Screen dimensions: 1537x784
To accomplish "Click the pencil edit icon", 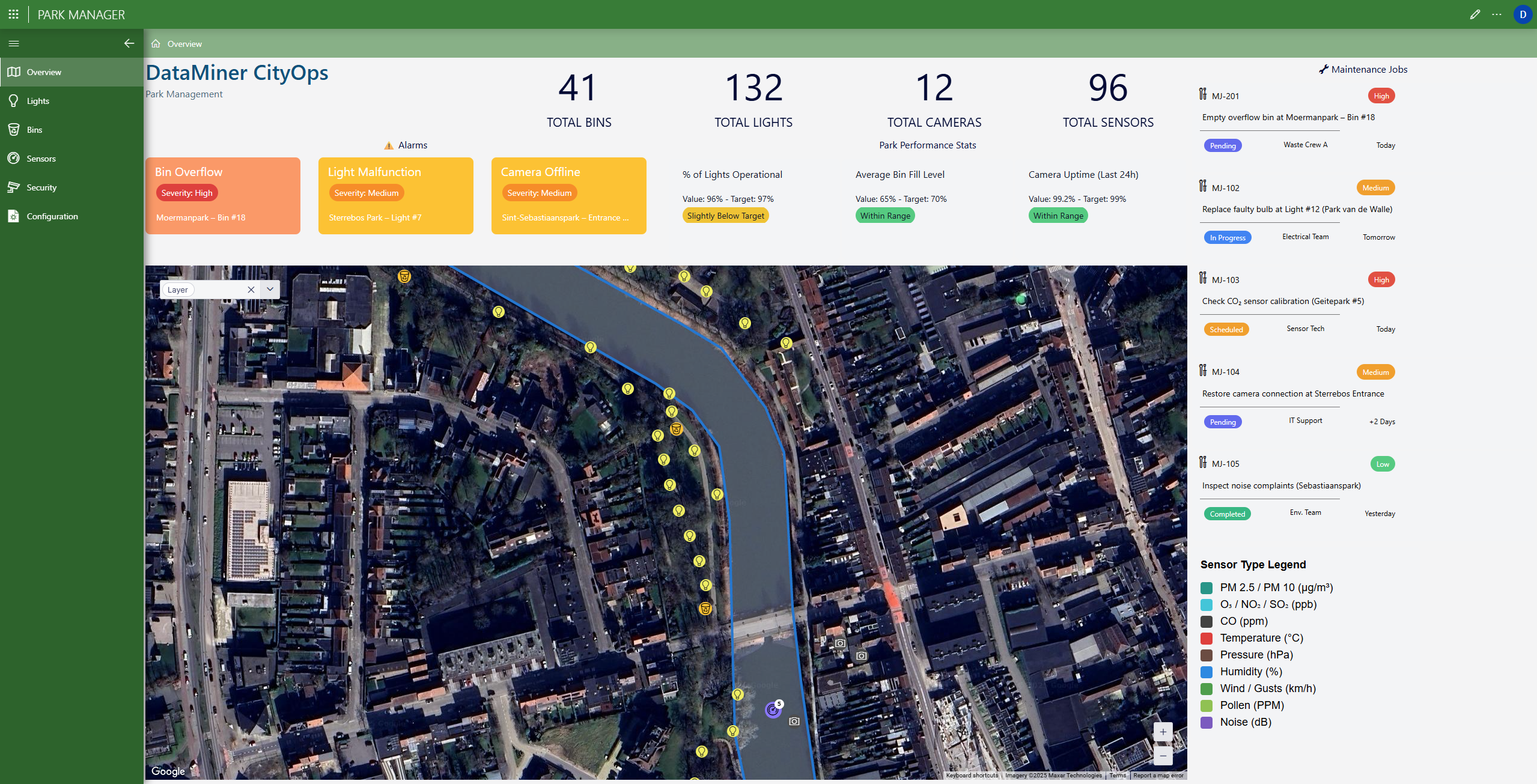I will [x=1475, y=14].
